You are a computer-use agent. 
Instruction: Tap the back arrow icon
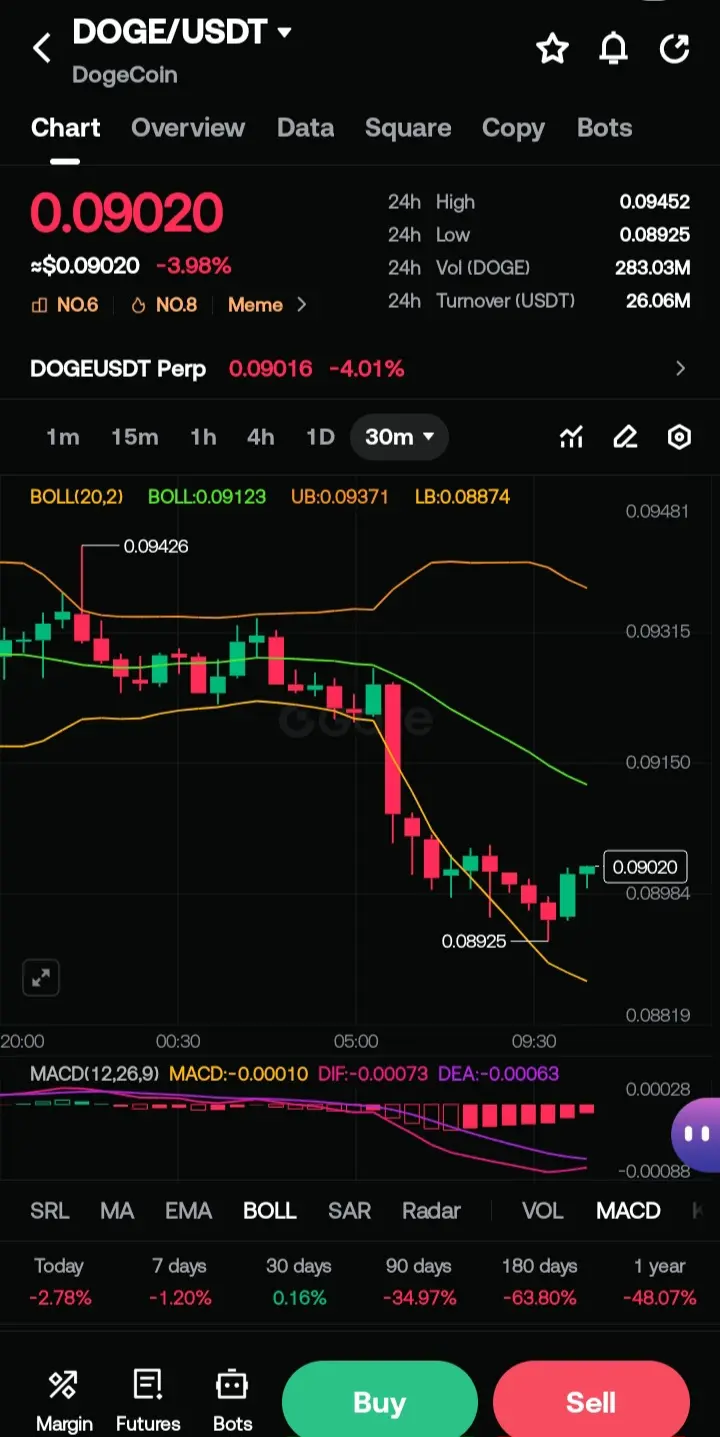[x=41, y=48]
